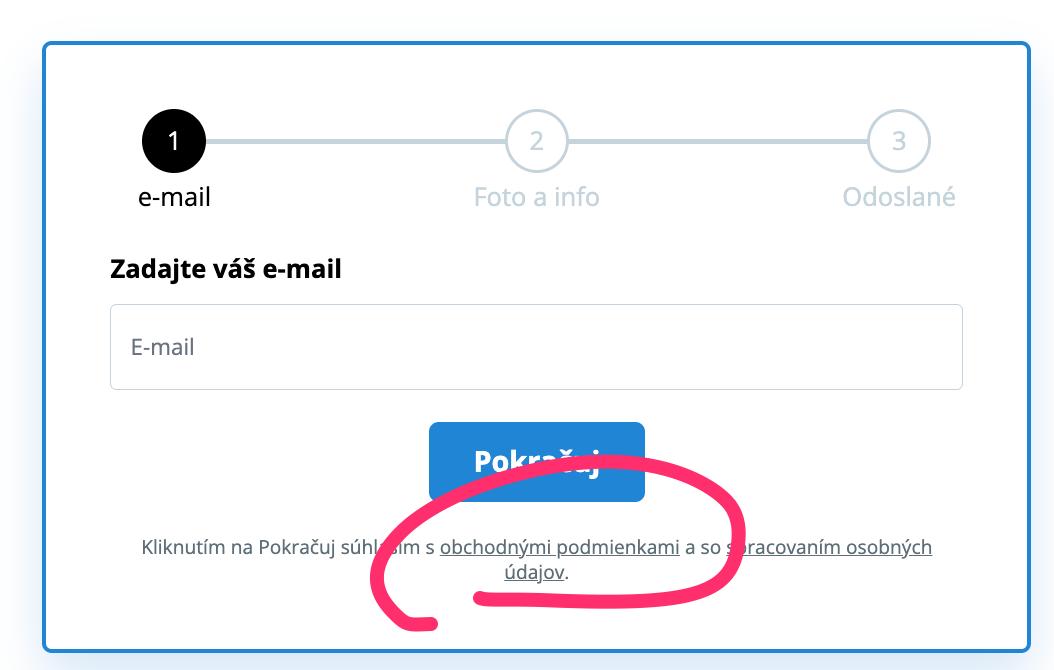The height and width of the screenshot is (670, 1054).
Task: Click the blue Pokračuj button
Action: point(536,462)
